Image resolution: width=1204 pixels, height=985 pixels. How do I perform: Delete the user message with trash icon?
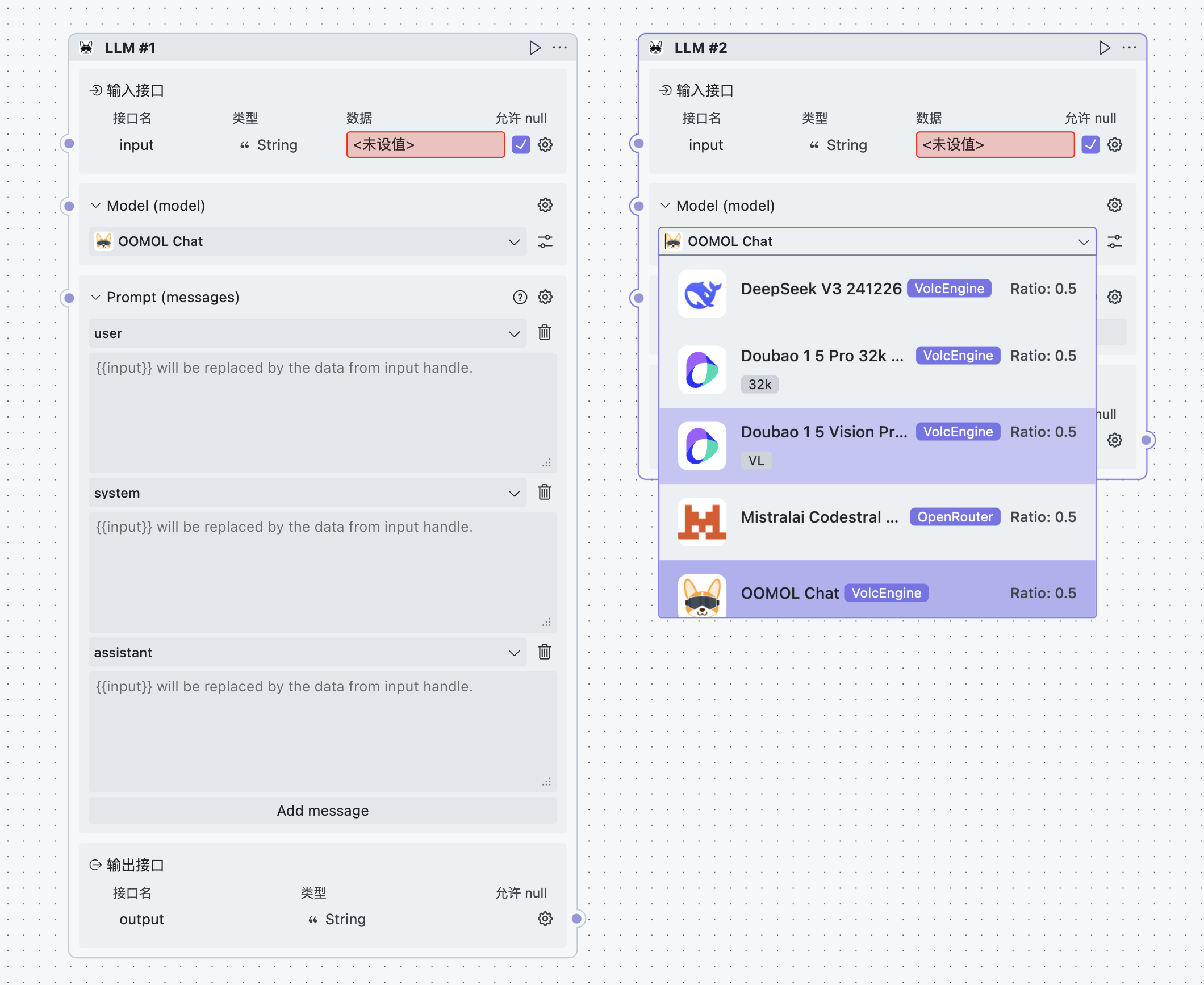click(545, 333)
